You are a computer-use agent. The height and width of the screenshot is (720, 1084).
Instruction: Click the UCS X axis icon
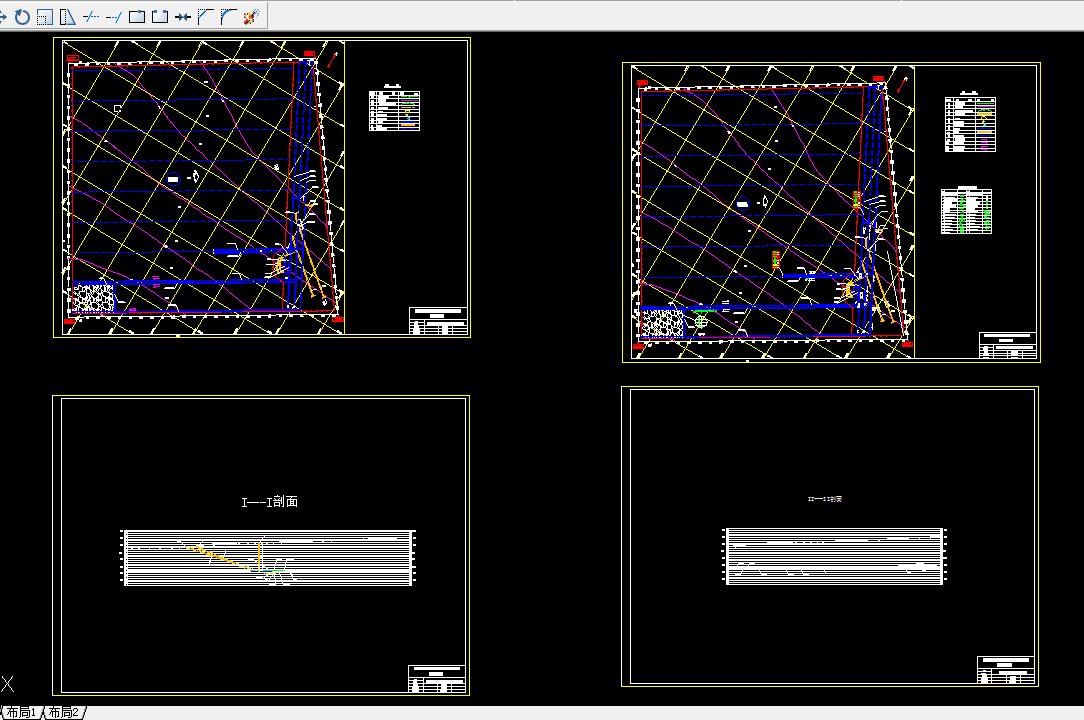[x=8, y=684]
